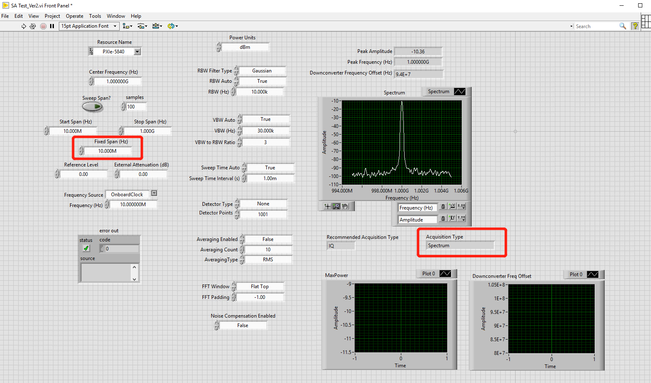The width and height of the screenshot is (651, 383).
Task: Open the Operate menu
Action: coord(75,16)
